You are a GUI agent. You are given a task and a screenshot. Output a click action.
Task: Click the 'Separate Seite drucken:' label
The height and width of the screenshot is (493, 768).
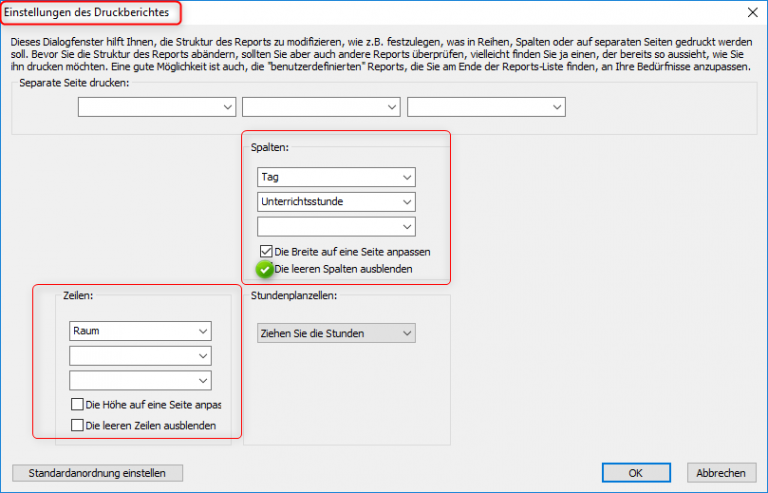tap(74, 83)
